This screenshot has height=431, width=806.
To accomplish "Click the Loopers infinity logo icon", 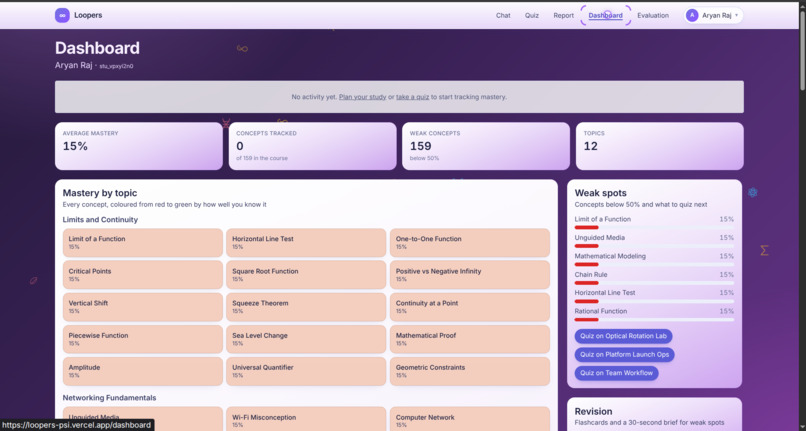I will tap(62, 15).
